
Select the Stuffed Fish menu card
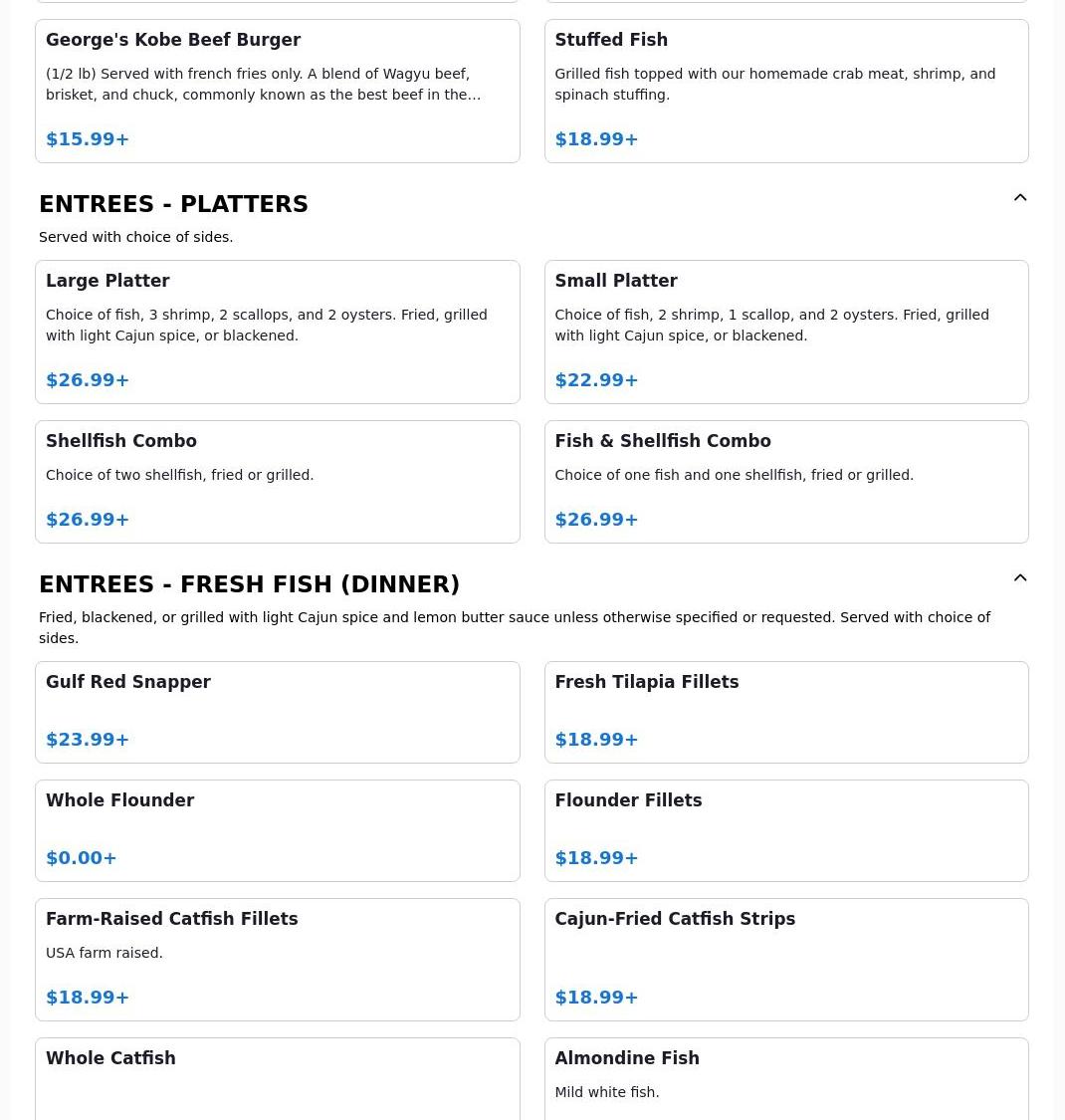(x=785, y=91)
